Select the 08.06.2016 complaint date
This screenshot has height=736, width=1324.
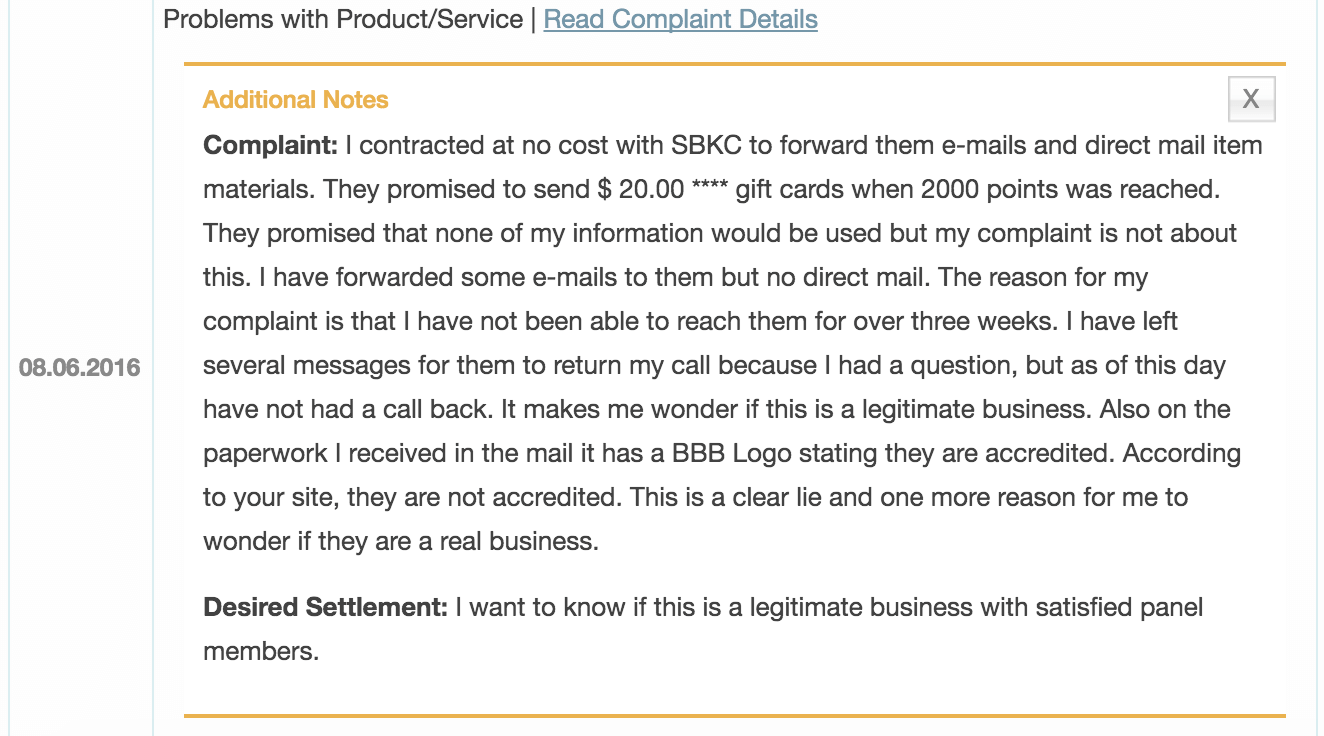point(80,368)
